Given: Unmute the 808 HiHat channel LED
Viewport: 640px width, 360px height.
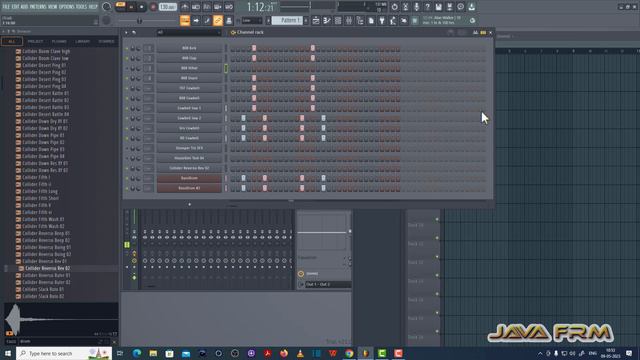Looking at the screenshot, I should (127, 69).
